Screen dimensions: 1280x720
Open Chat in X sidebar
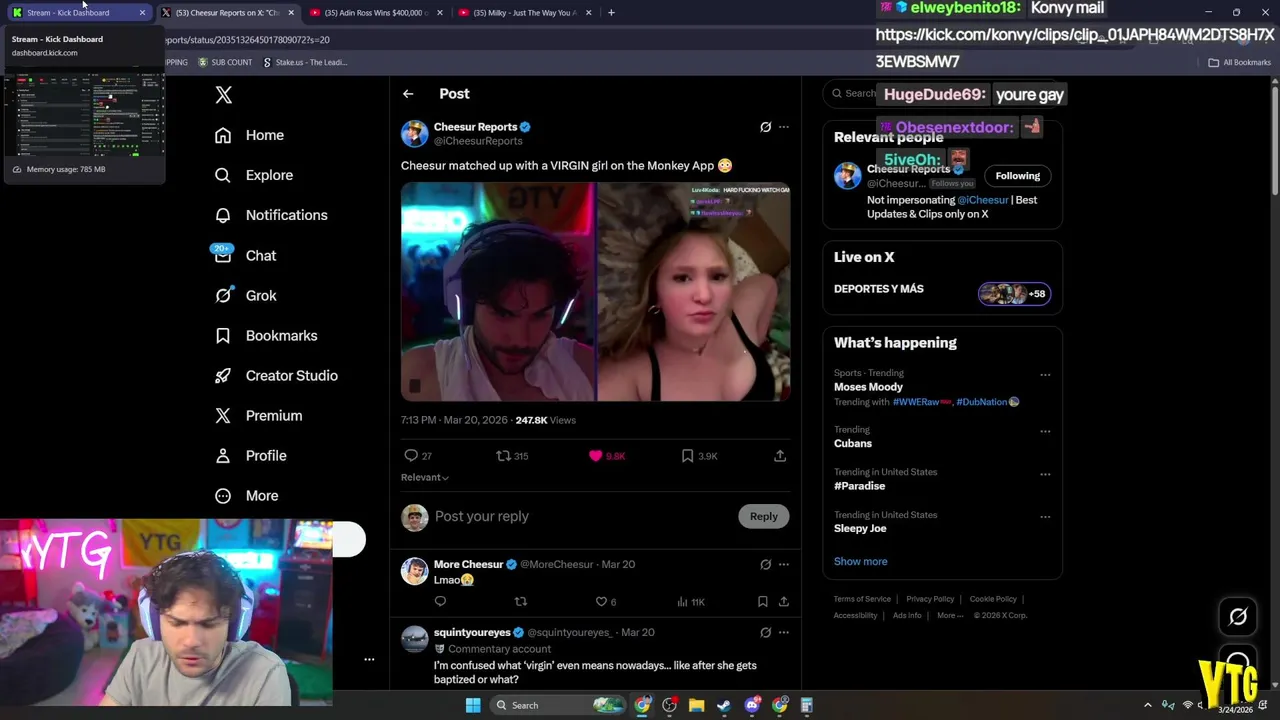click(245, 255)
